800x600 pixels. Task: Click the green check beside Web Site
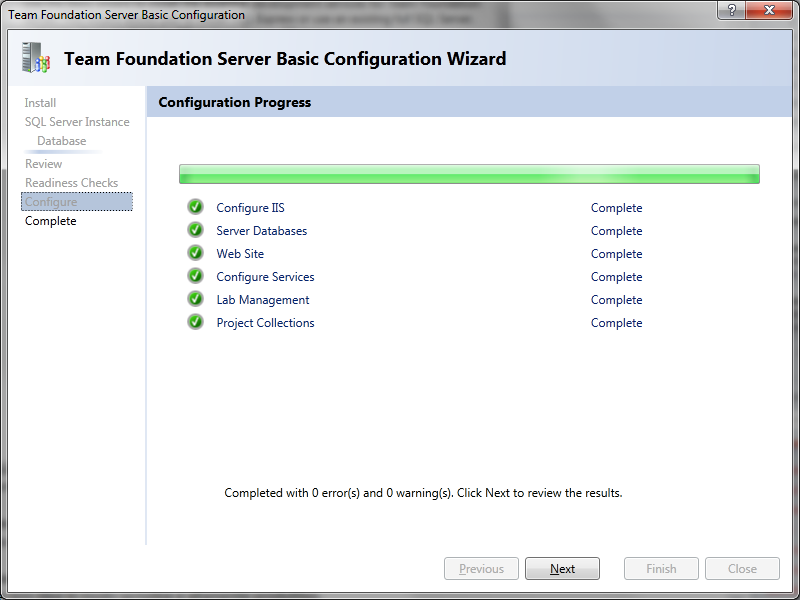coord(195,253)
